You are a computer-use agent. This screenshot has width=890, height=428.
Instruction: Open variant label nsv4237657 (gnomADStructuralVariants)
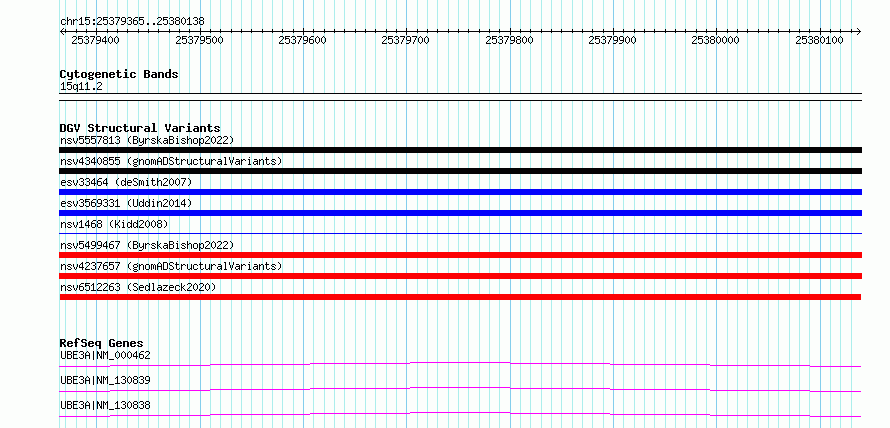pos(171,266)
